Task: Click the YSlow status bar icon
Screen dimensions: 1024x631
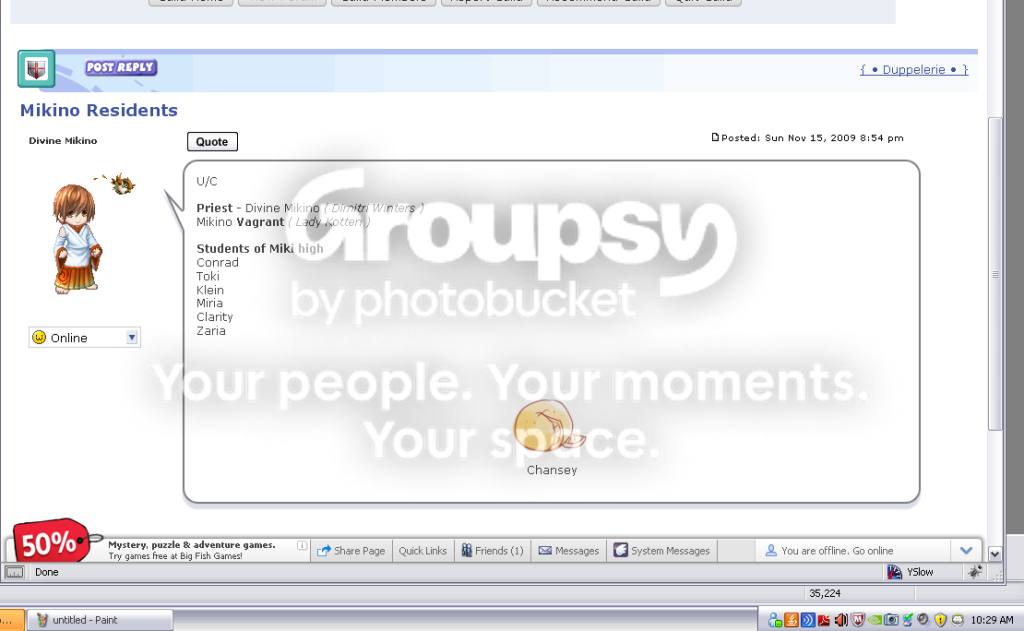Action: click(x=895, y=572)
